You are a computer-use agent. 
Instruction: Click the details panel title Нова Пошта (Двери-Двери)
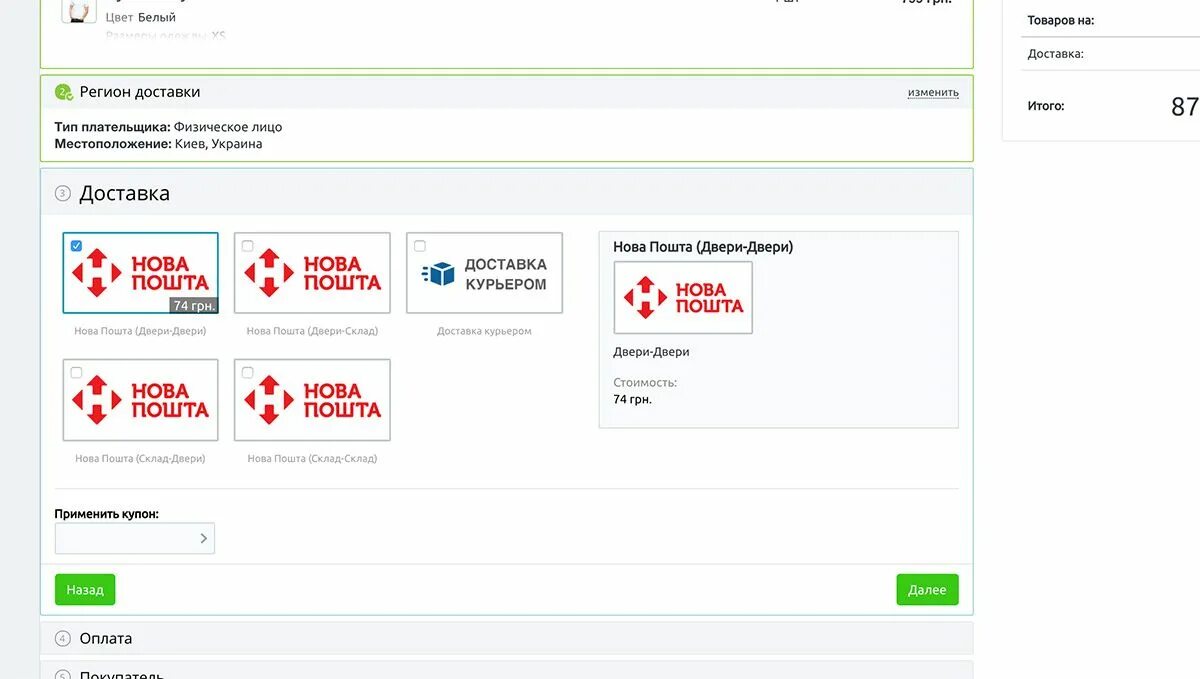pos(703,247)
